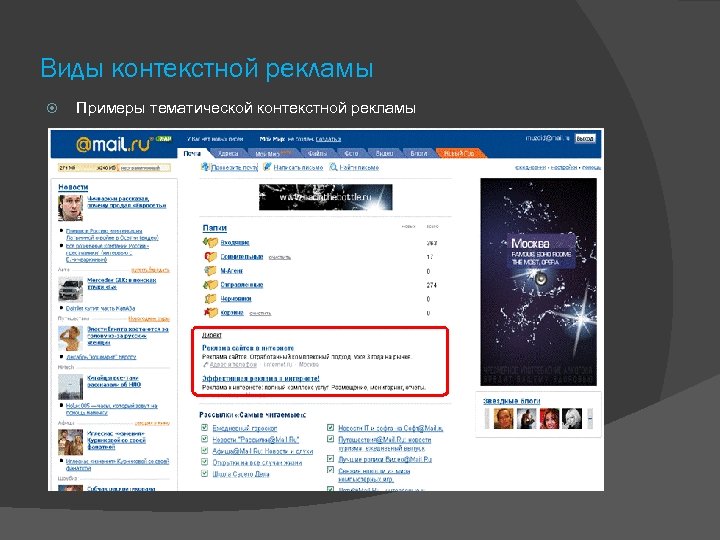Click the @mail.ru logo
The height and width of the screenshot is (540, 720).
pos(114,145)
